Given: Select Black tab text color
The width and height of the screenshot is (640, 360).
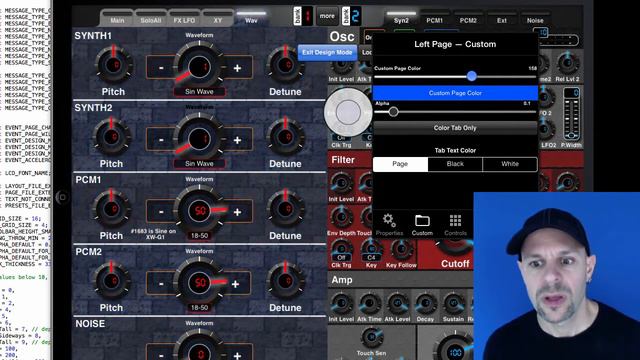Looking at the screenshot, I should [455, 164].
